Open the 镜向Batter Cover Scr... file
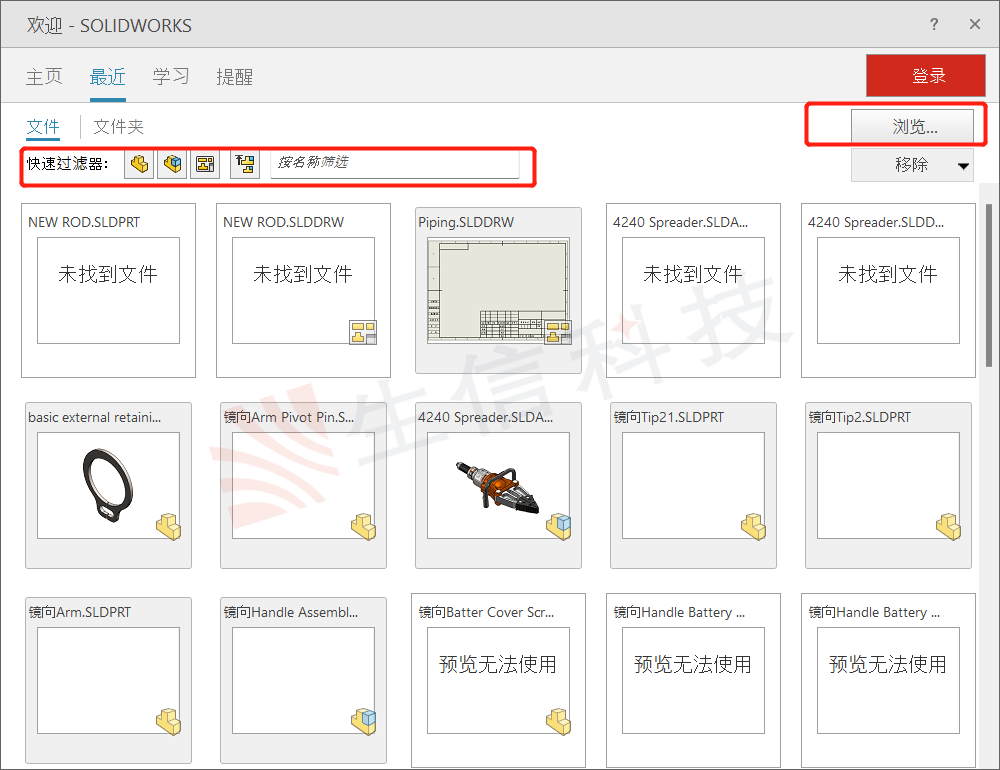Viewport: 1000px width, 770px height. pos(498,680)
